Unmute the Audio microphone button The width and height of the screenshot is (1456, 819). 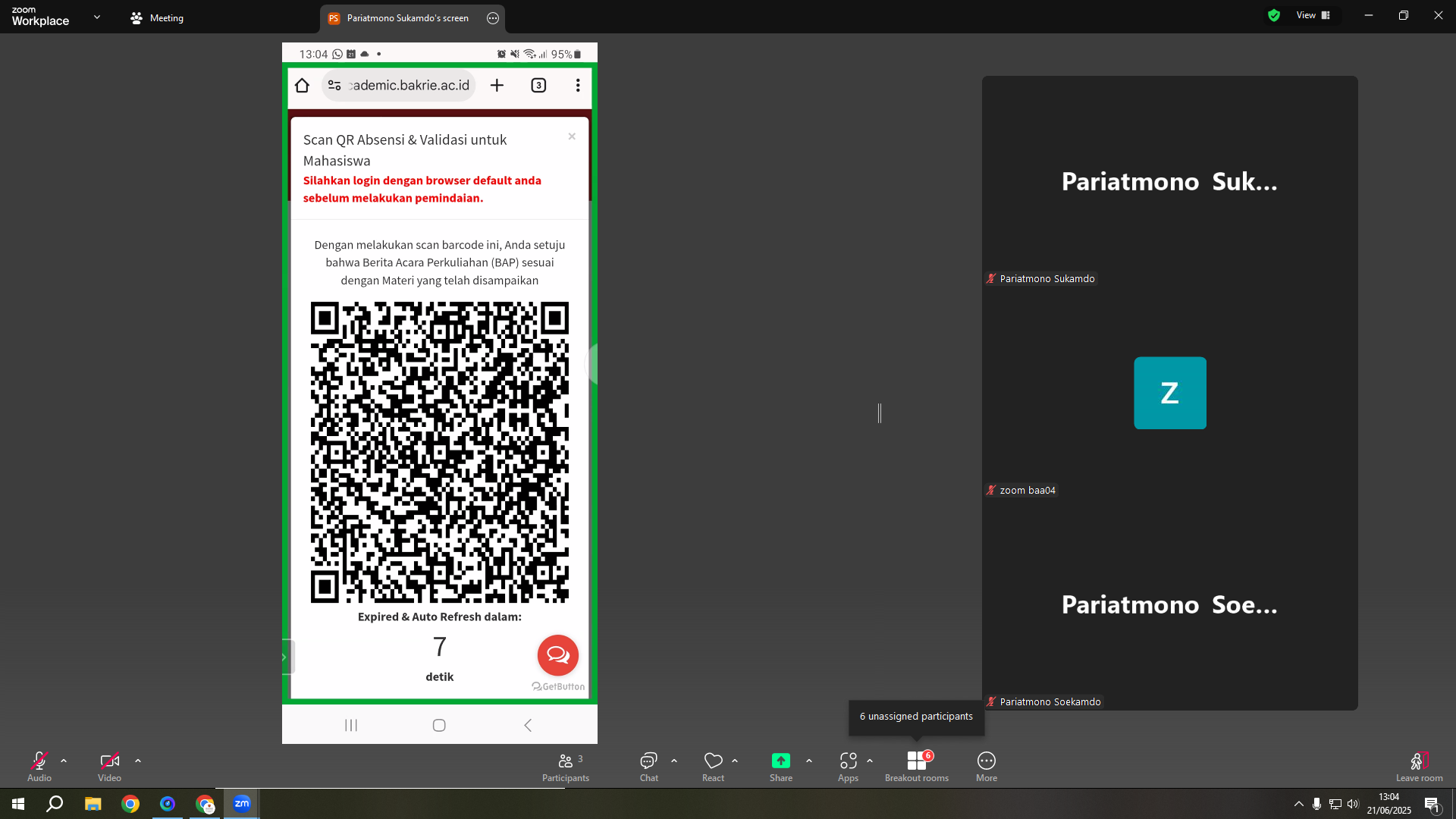click(x=39, y=766)
